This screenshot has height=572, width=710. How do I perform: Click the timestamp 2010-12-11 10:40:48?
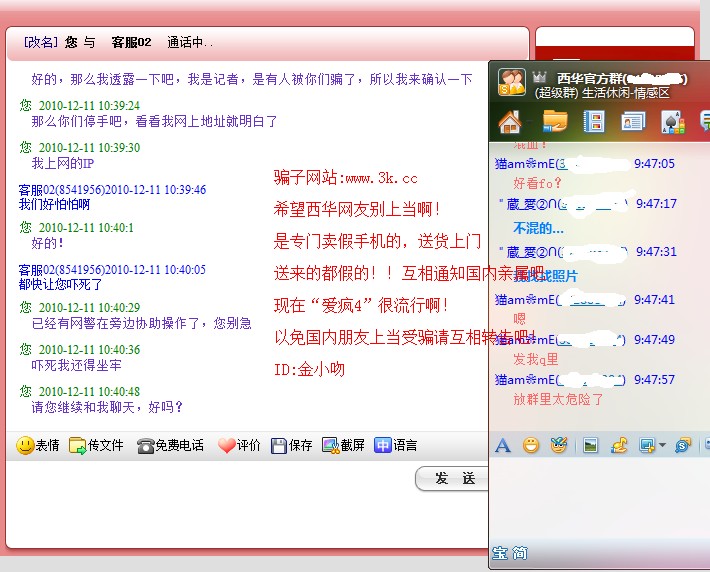click(x=89, y=391)
